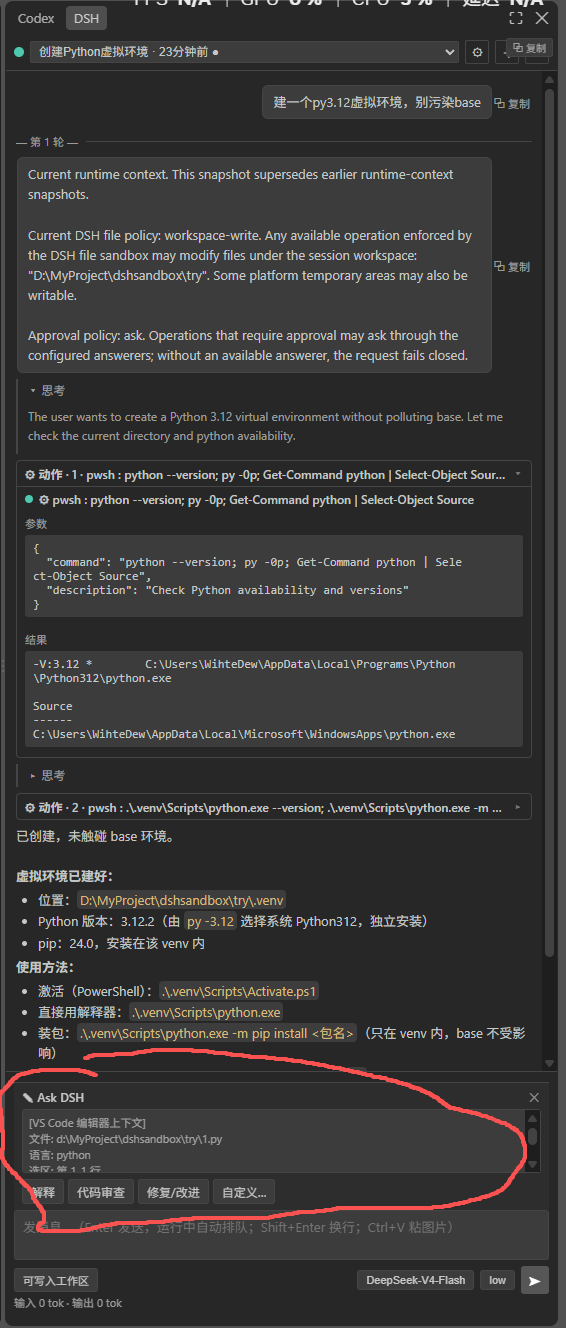
Task: Click the 结果 label
Action: click(36, 640)
